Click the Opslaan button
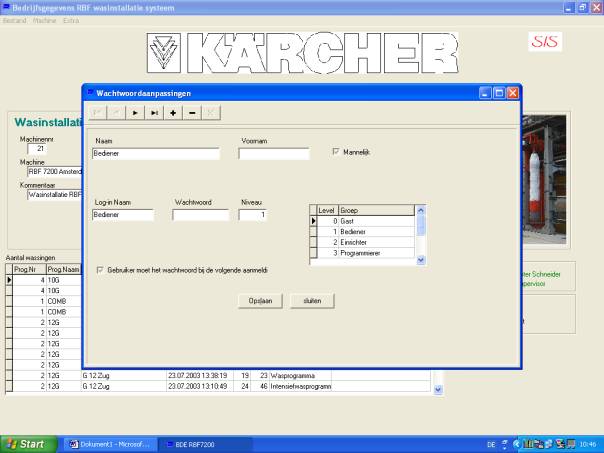The image size is (604, 453). tap(260, 301)
